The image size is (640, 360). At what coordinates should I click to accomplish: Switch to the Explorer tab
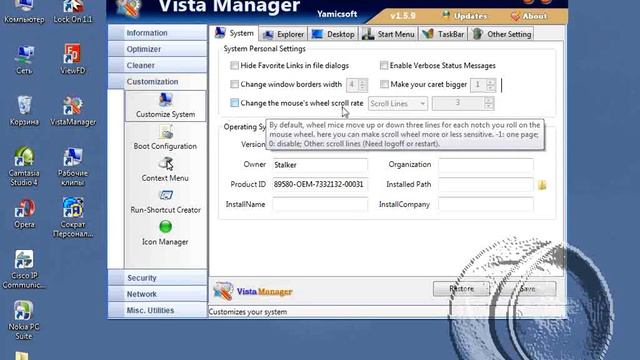pyautogui.click(x=283, y=34)
